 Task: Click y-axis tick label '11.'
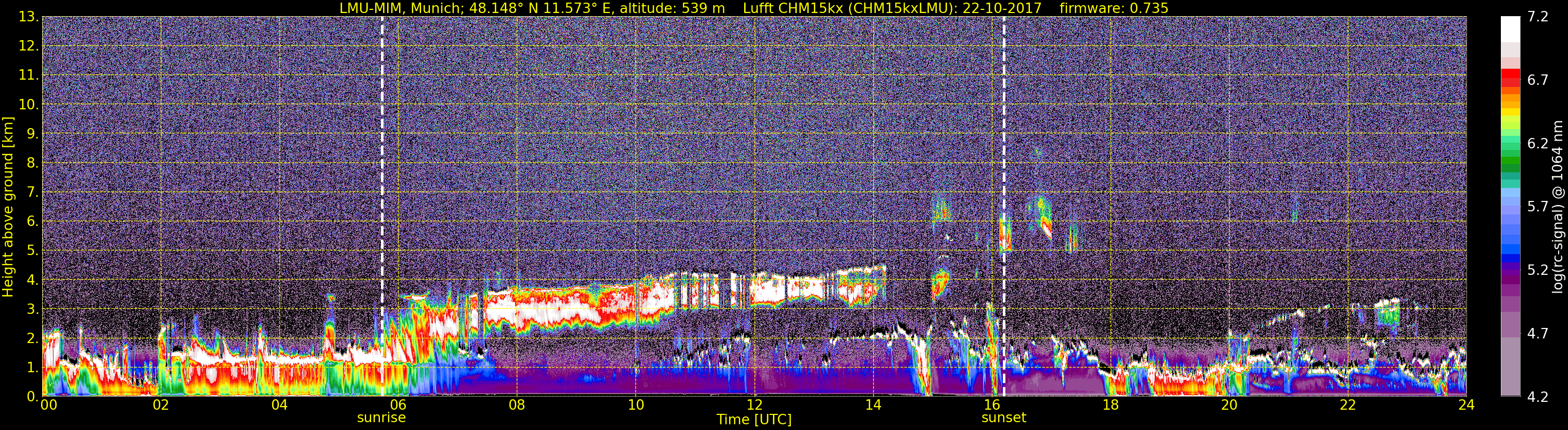(x=29, y=75)
